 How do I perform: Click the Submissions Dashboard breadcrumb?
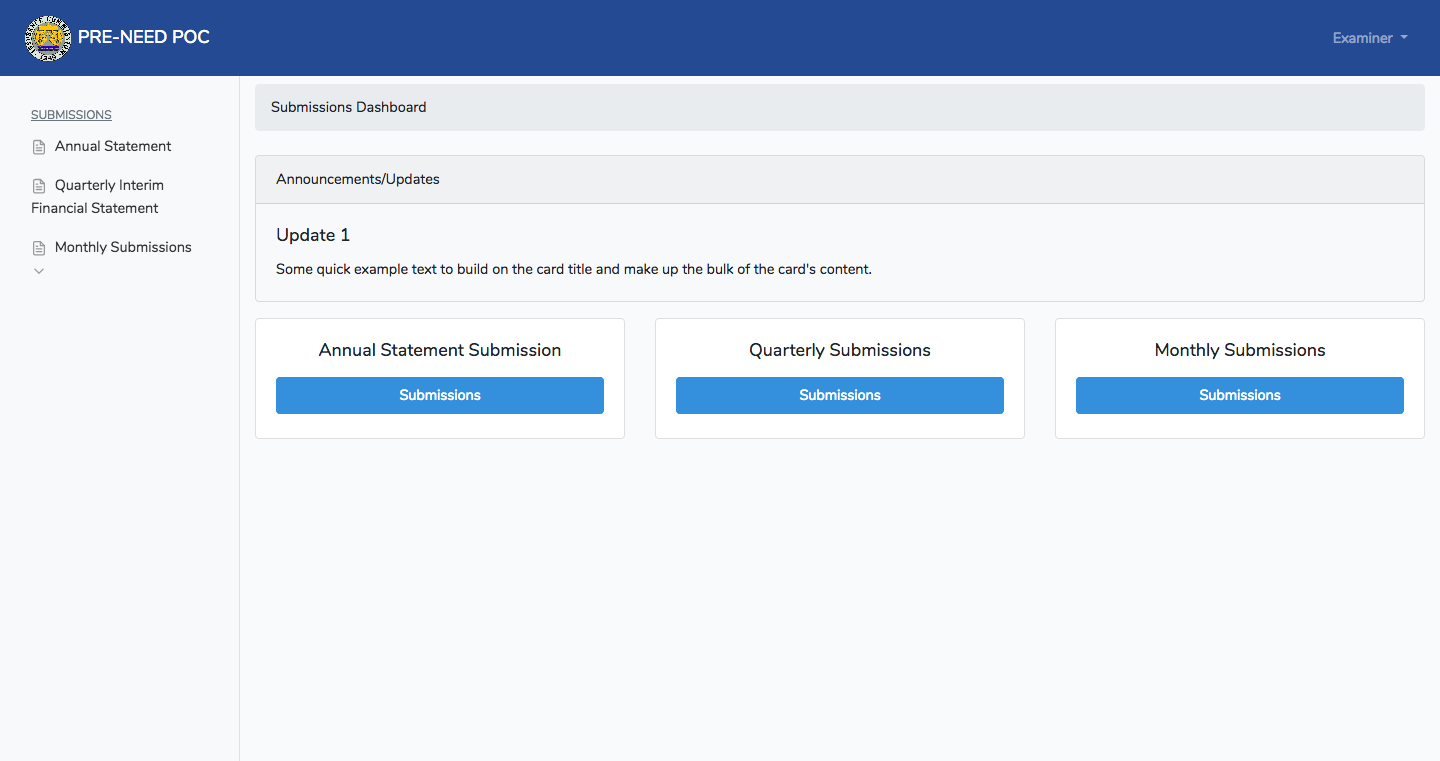349,107
